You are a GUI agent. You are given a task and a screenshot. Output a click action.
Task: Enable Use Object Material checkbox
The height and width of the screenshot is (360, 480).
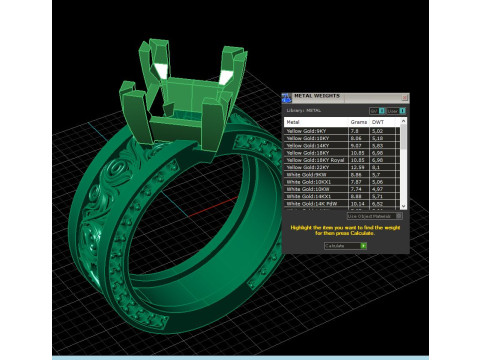(x=398, y=216)
